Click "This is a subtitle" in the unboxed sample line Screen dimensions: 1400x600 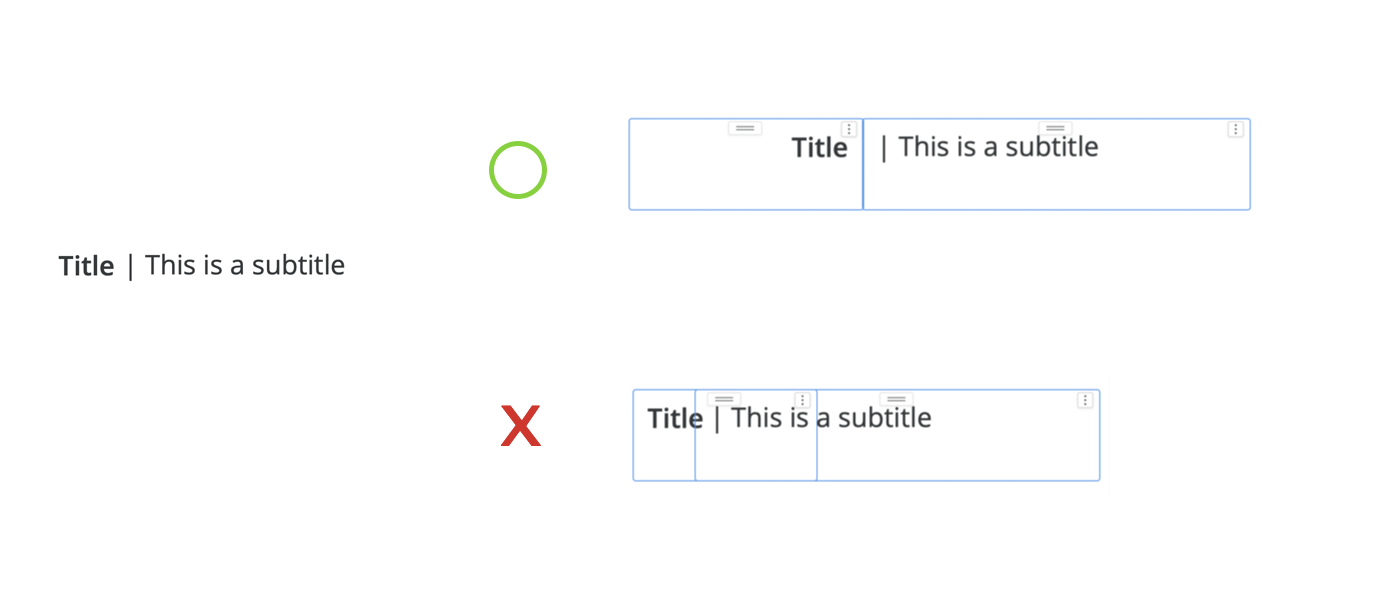[245, 265]
